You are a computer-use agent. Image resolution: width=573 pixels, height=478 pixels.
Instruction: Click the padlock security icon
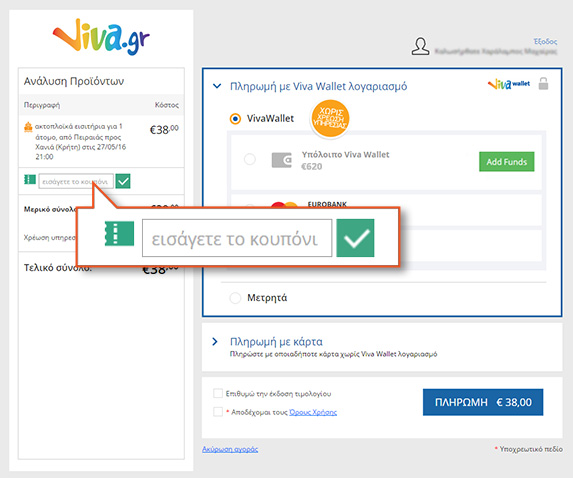(x=543, y=83)
